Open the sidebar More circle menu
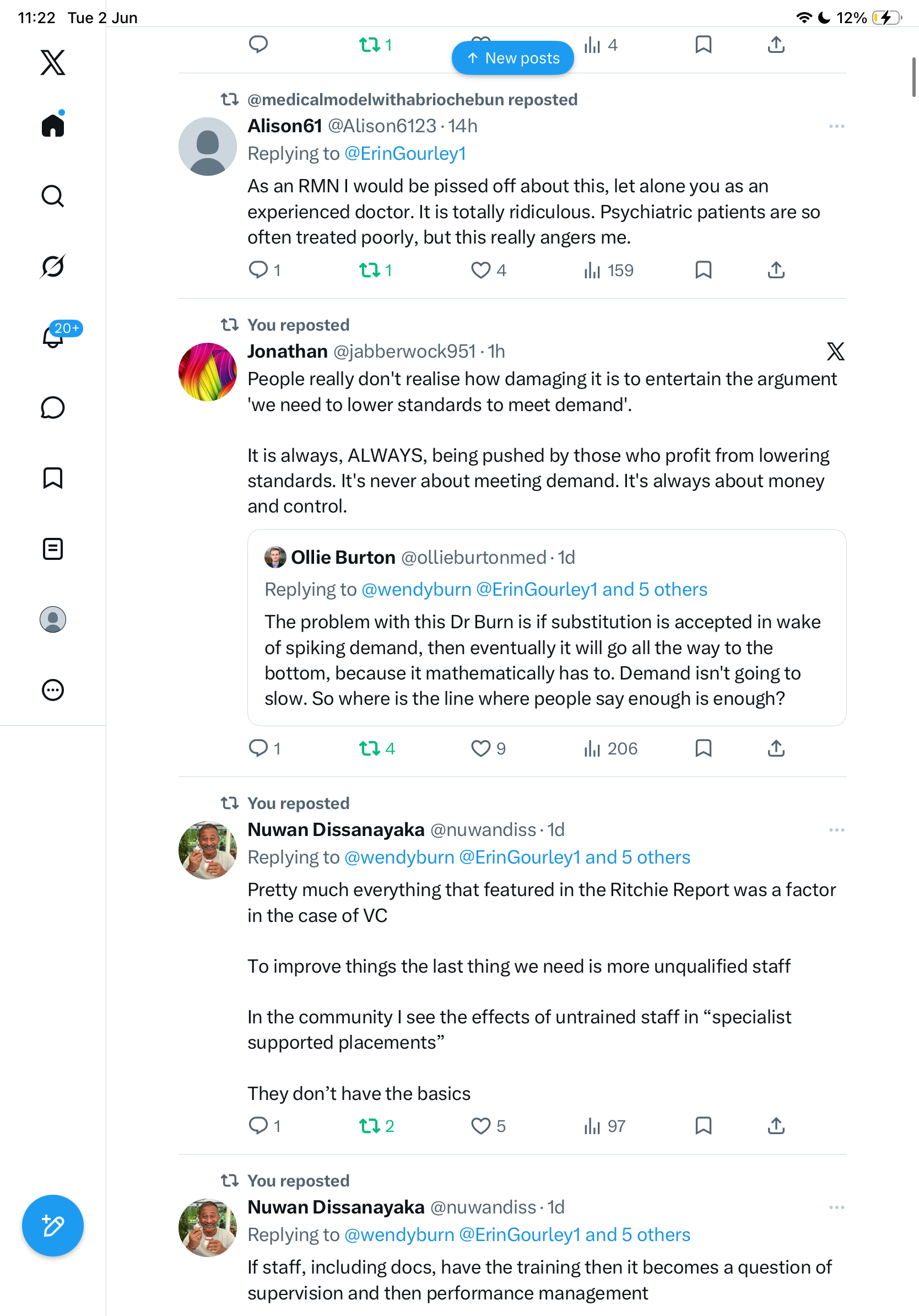 point(53,690)
